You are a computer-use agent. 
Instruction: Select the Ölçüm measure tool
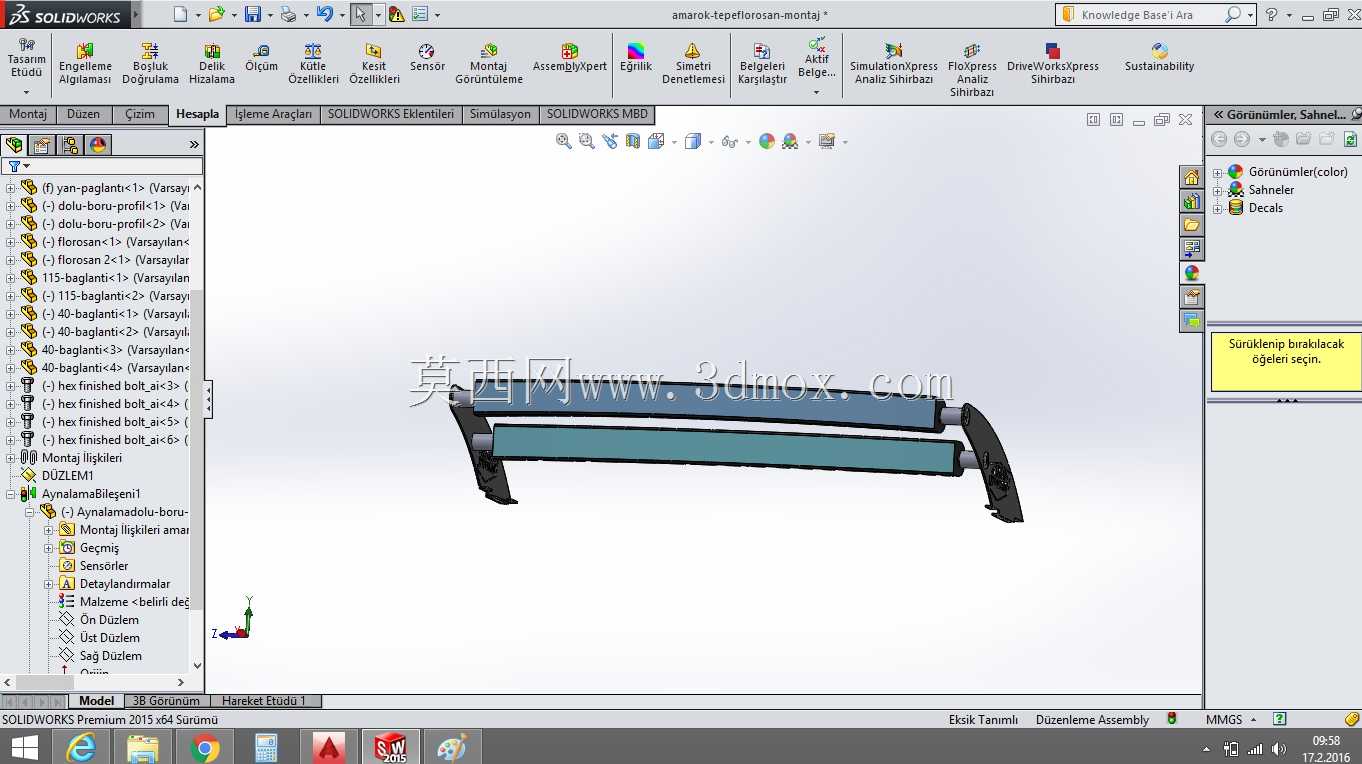[x=261, y=57]
